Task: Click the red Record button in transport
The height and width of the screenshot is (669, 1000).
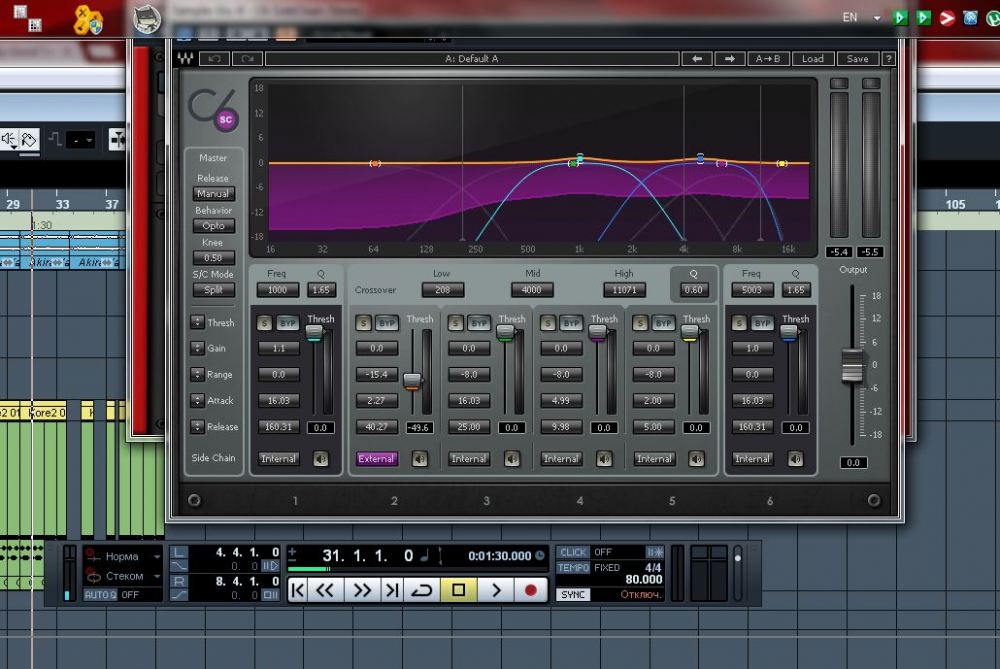Action: click(530, 591)
